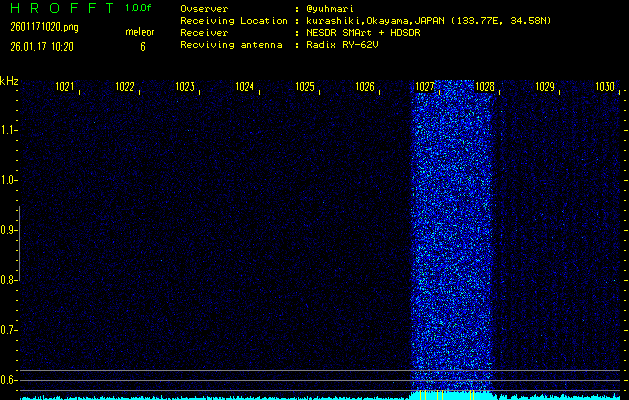Click the 0.8 frequency axis label
This screenshot has width=629, height=400.
point(8,280)
